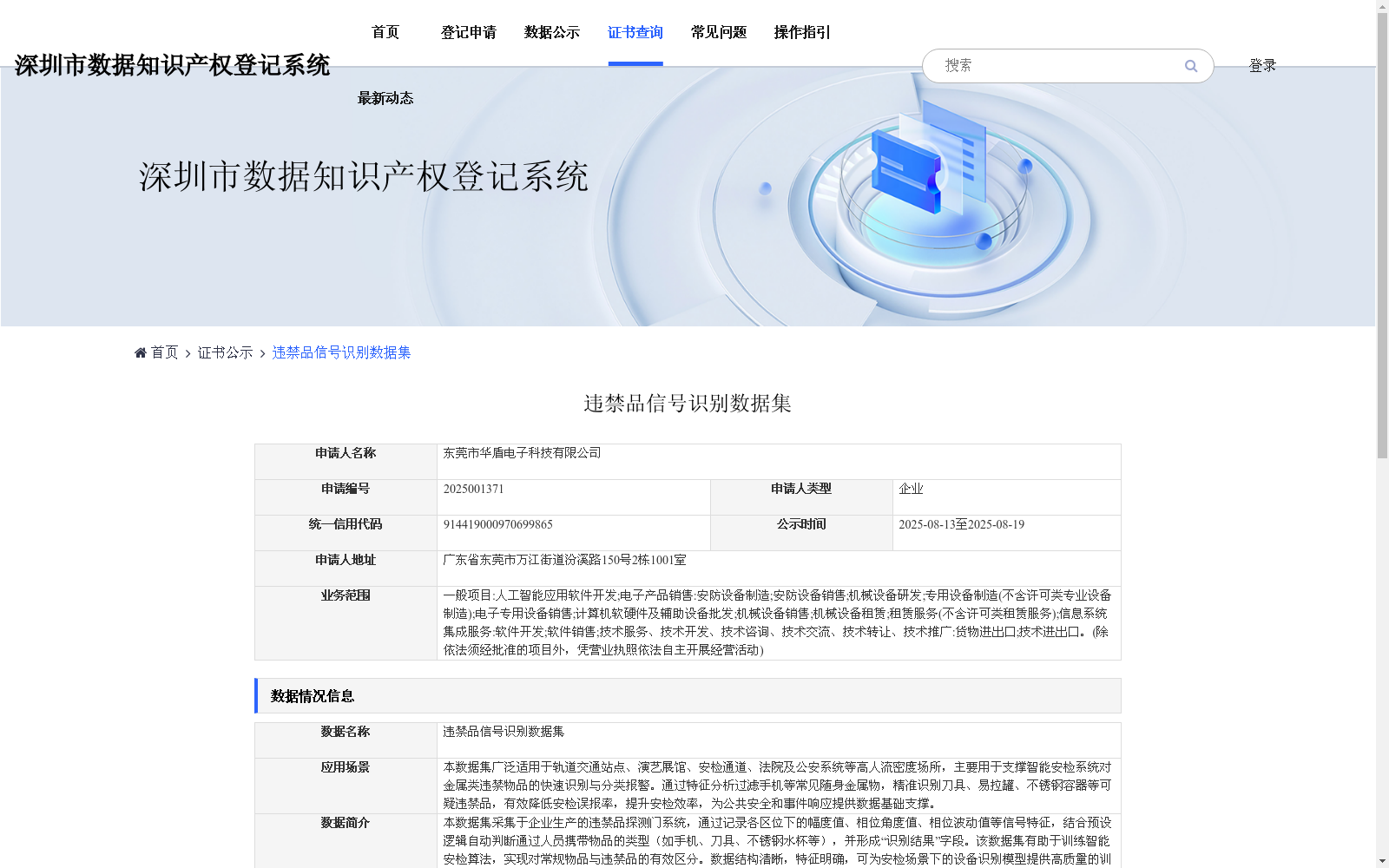
Task: Go to 数据公示 in the navigation
Action: [x=552, y=32]
